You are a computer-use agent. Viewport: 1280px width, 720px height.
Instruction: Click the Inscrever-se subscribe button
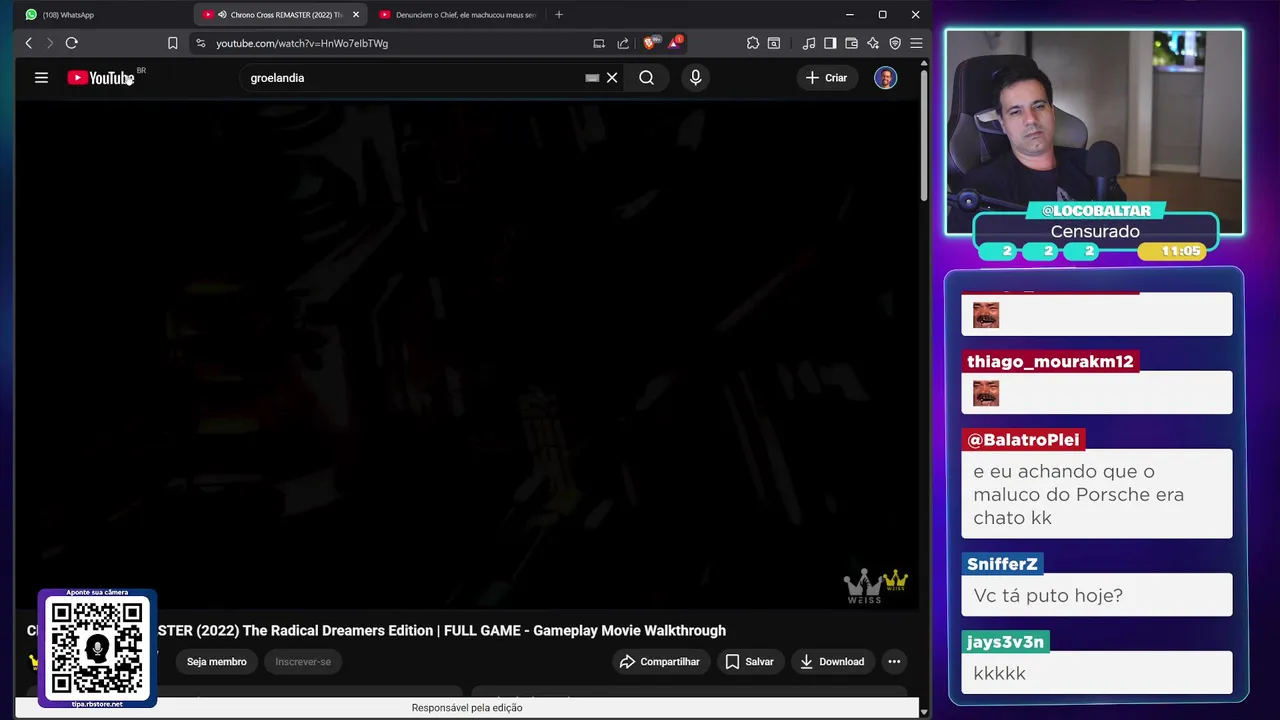point(303,662)
